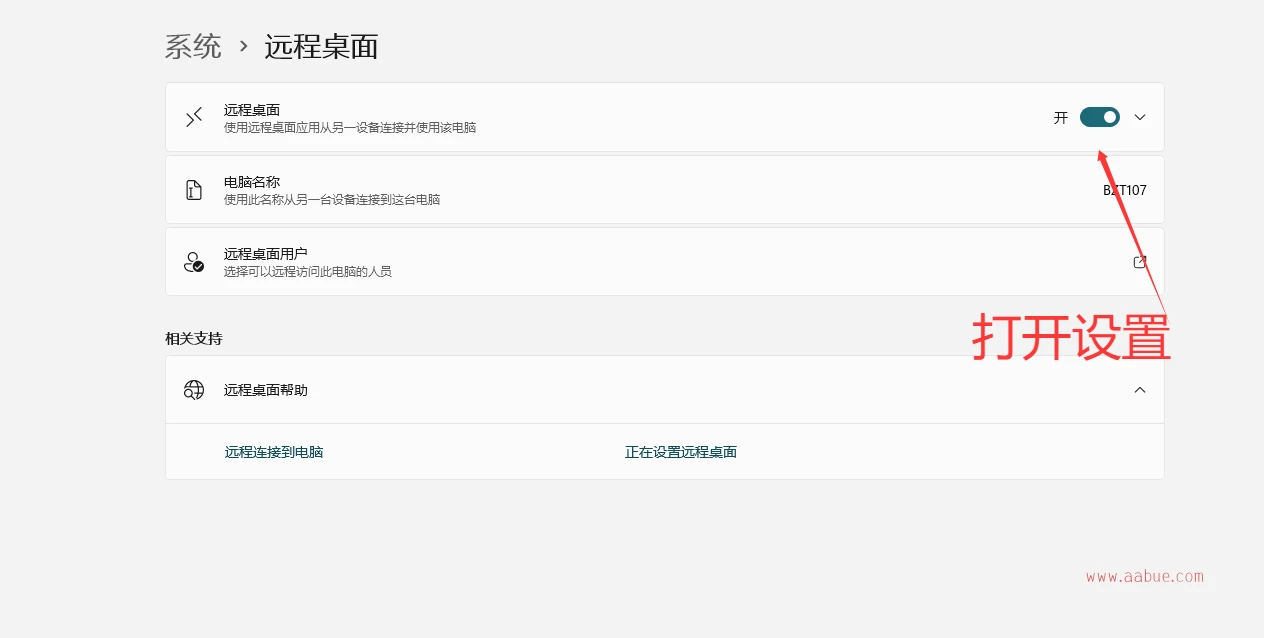Click the 远程桌面用户 person icon

(194, 262)
